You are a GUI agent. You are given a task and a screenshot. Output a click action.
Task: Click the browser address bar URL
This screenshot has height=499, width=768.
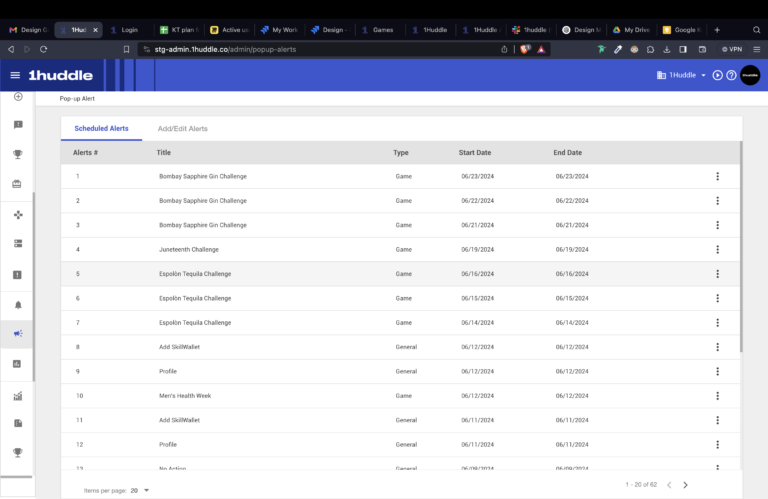pos(225,48)
